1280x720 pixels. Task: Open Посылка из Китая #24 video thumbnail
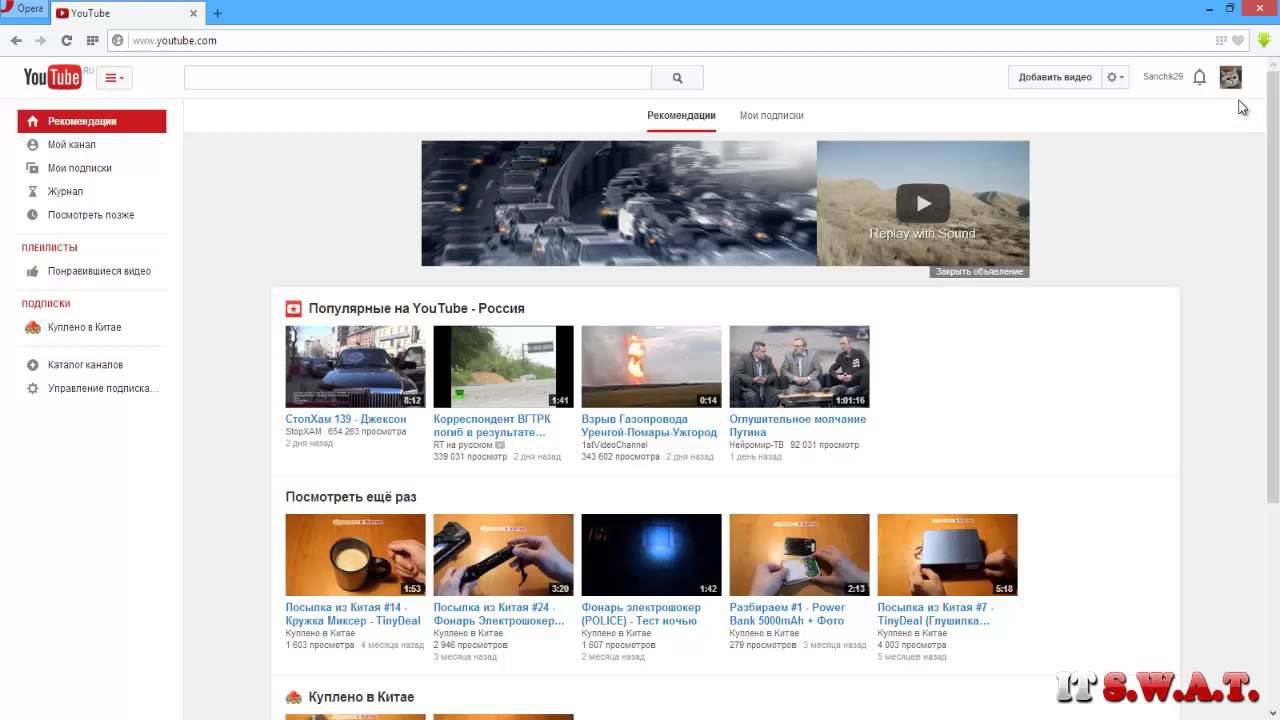[x=503, y=555]
